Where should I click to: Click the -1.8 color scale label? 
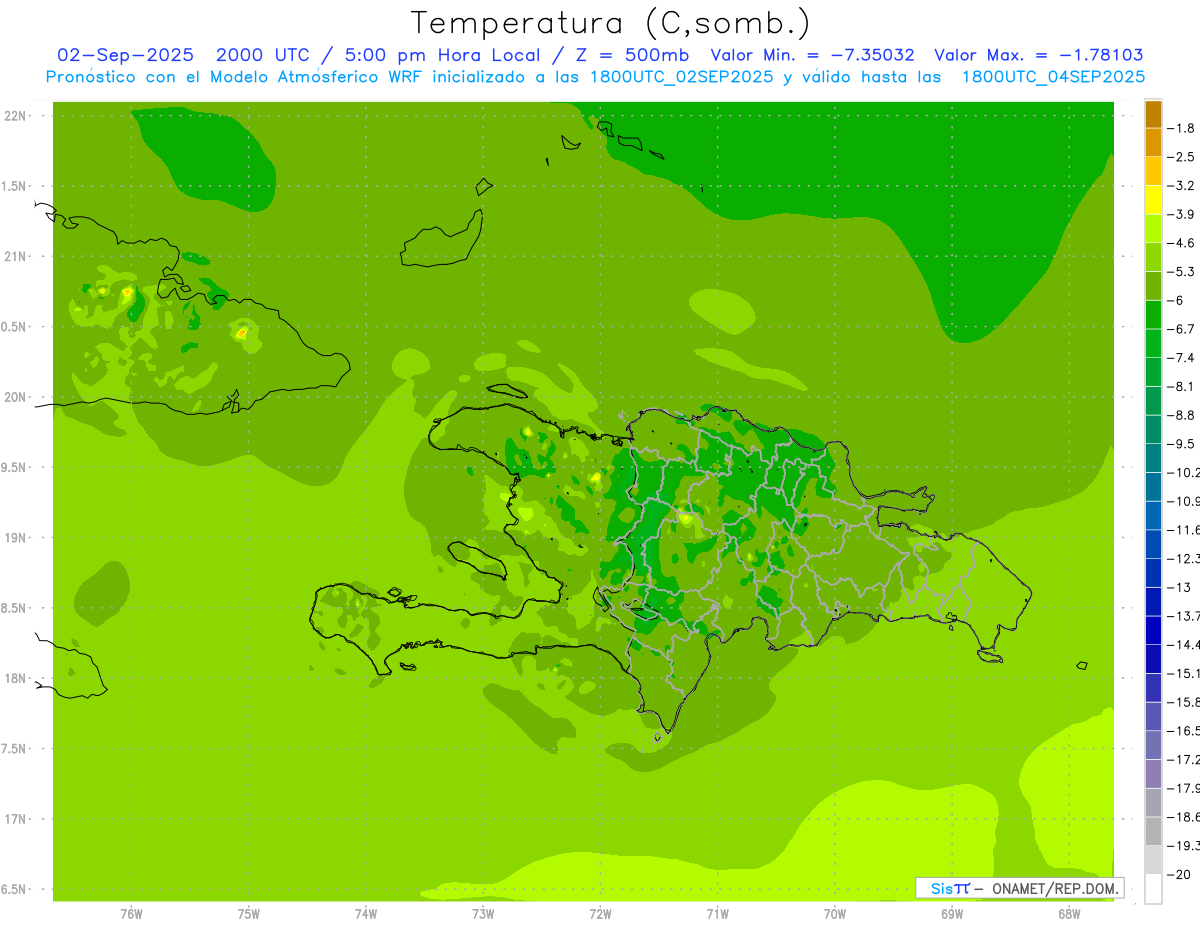pos(1181,128)
